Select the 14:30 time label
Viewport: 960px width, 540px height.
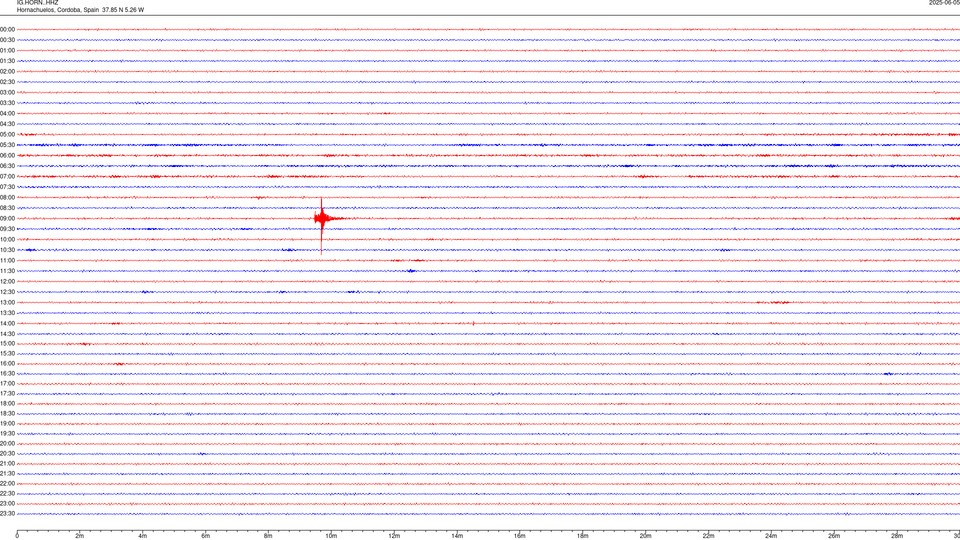[x=7, y=334]
